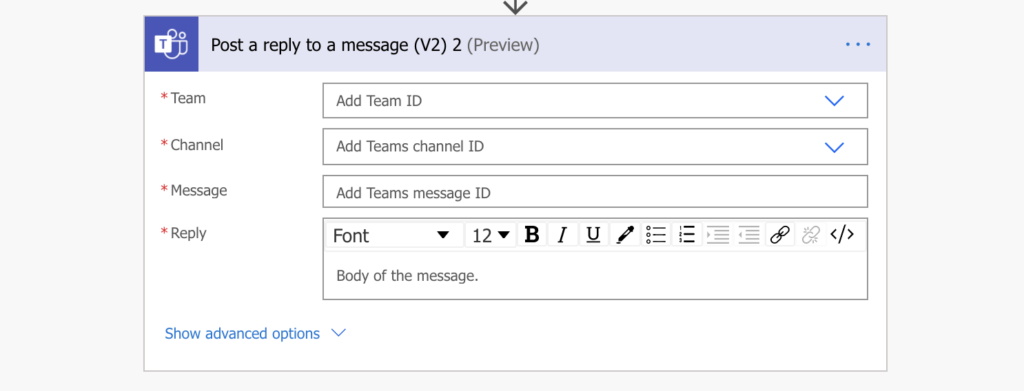Click the increase indent icon
The width and height of the screenshot is (1024, 391).
tap(718, 234)
